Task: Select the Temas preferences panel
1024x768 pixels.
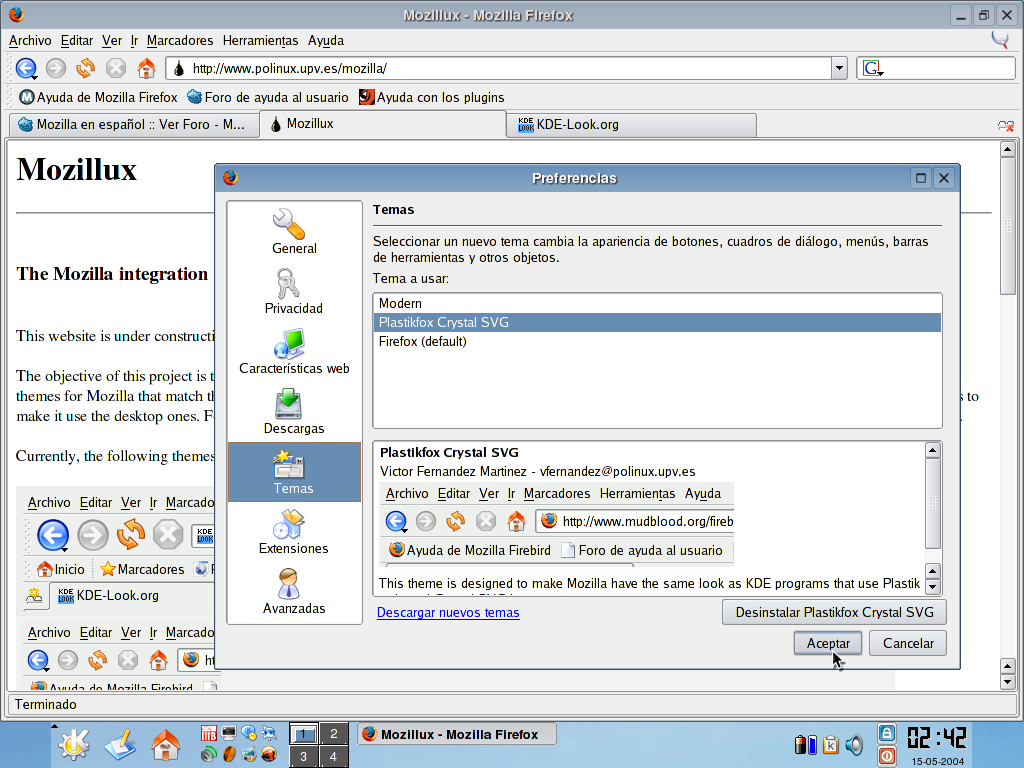Action: [x=294, y=472]
